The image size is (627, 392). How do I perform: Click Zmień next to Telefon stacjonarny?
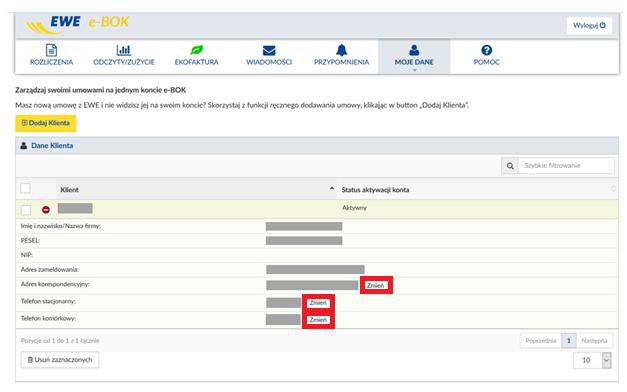pos(318,303)
